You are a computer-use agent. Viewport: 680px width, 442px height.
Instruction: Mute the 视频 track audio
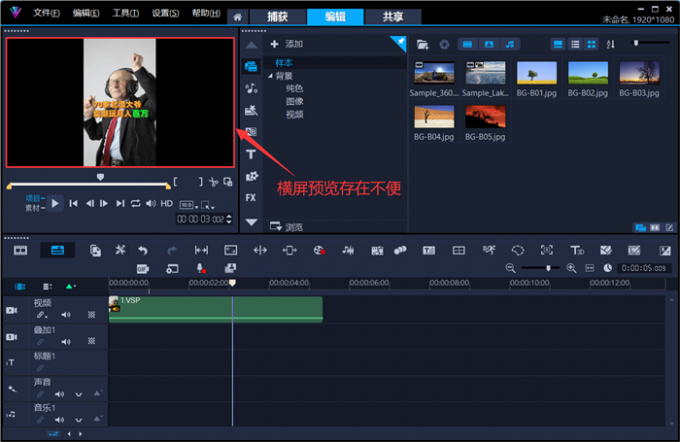coord(68,315)
